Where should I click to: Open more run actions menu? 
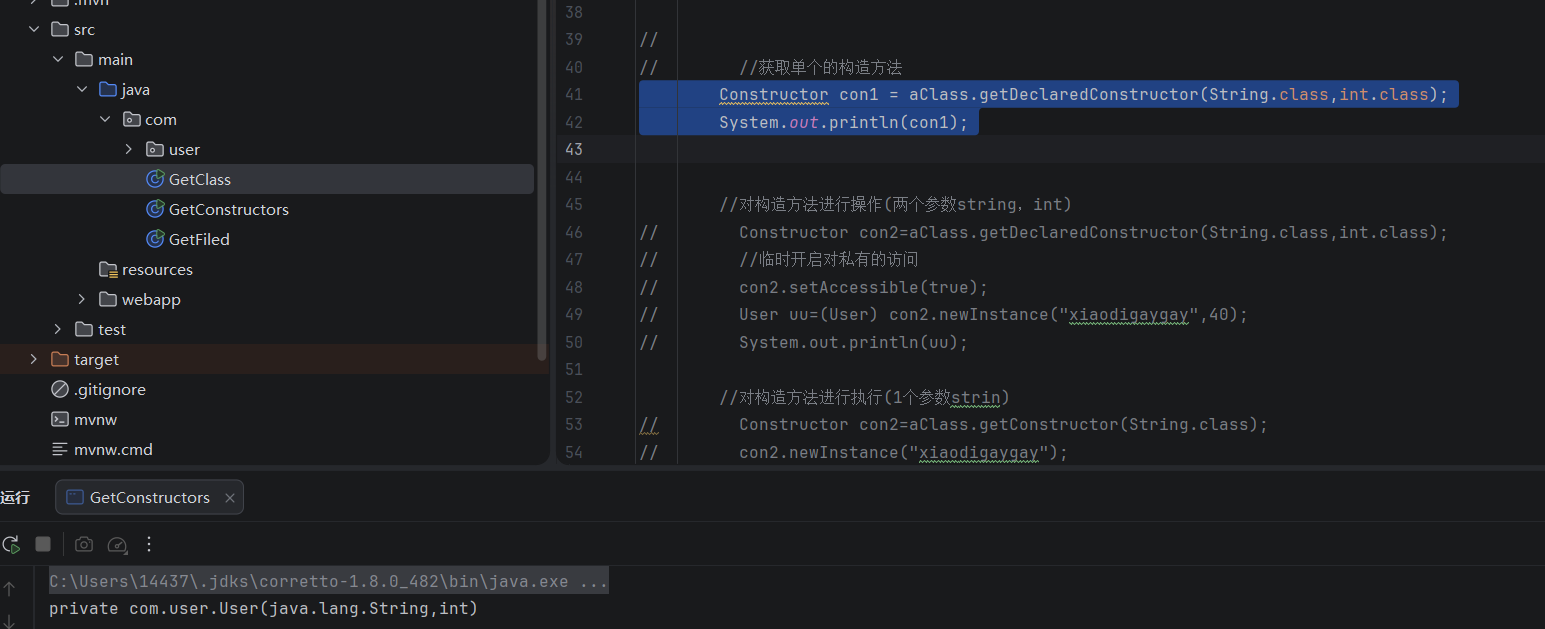pos(149,544)
